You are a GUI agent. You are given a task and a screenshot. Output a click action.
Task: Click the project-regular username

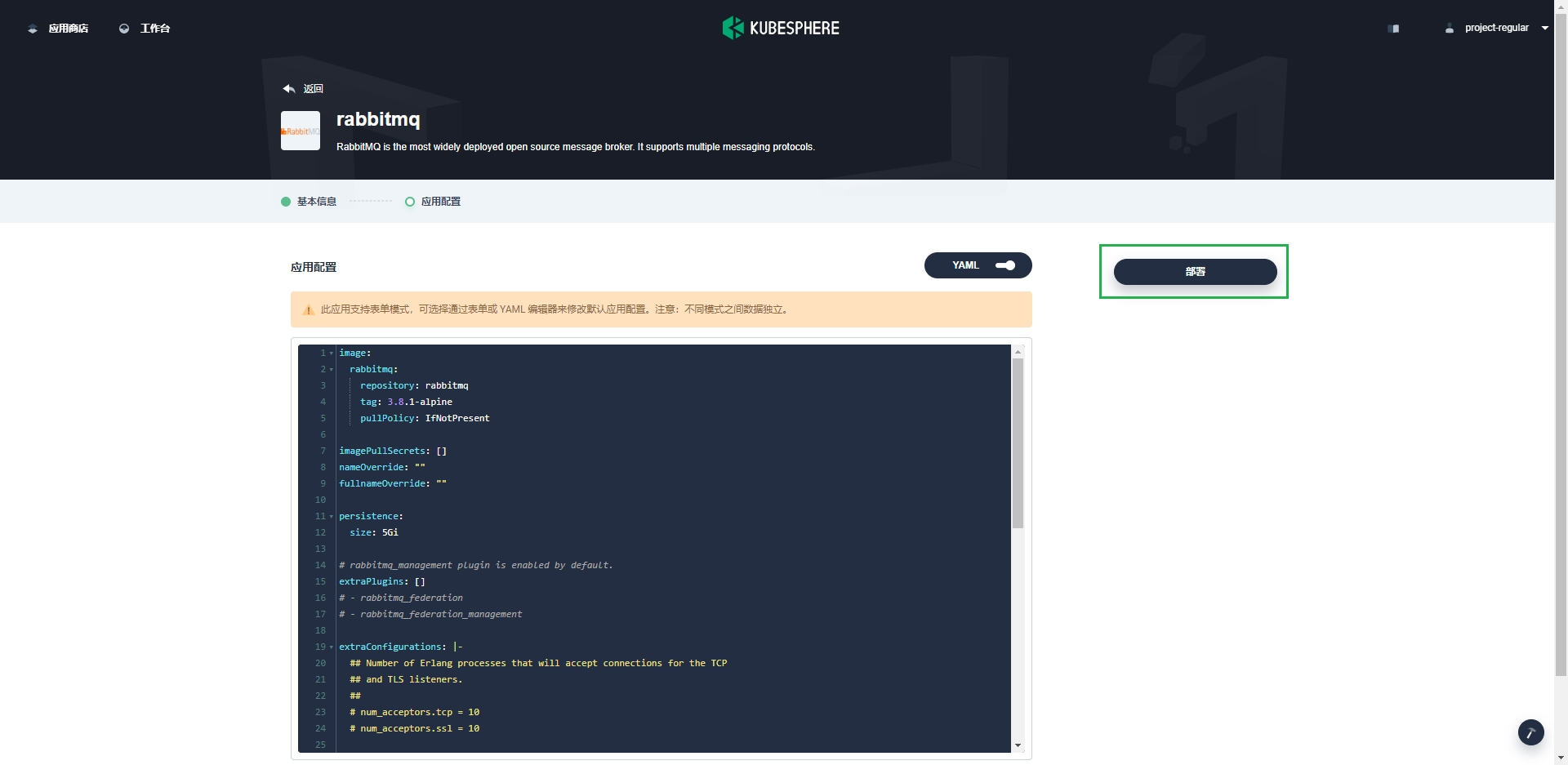tap(1496, 28)
